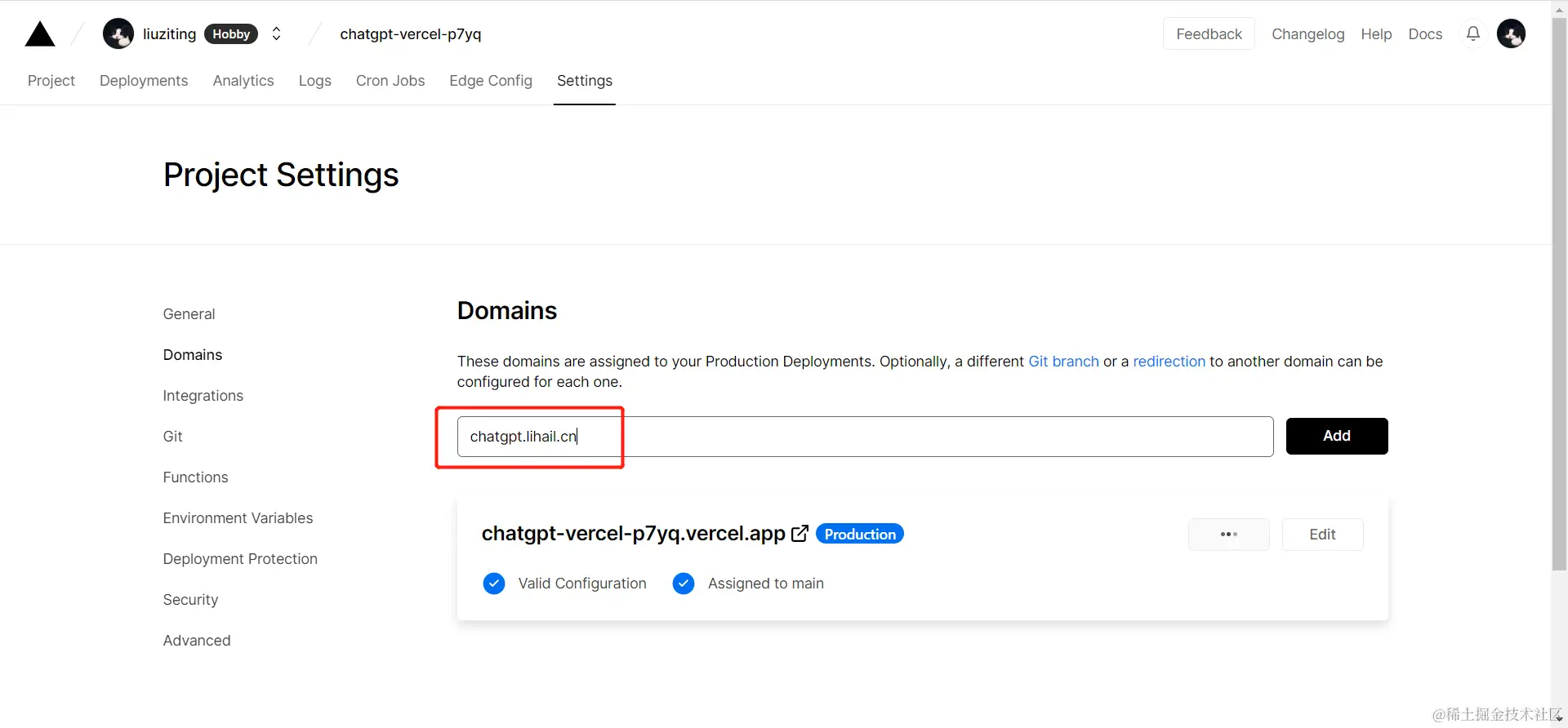Open the Edge Config tab
The image size is (1568, 728).
(x=491, y=81)
